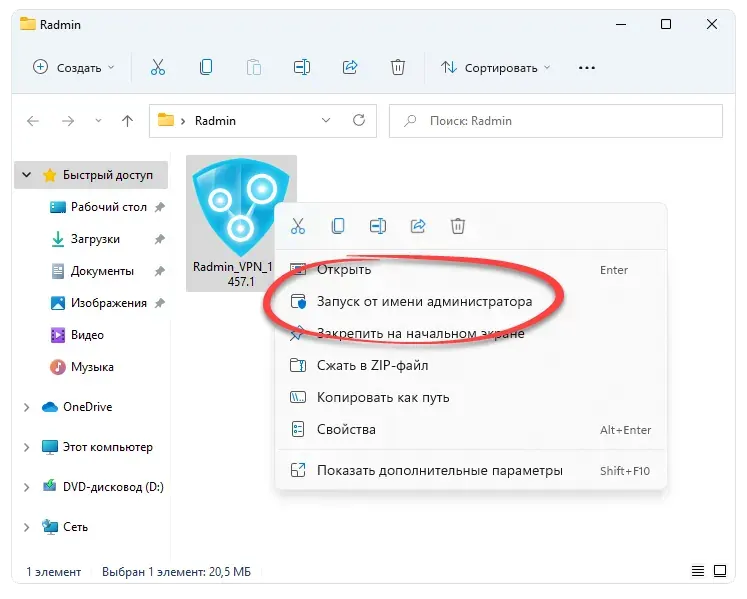Open Видео in the sidebar
This screenshot has width=747, height=599.
coord(87,335)
